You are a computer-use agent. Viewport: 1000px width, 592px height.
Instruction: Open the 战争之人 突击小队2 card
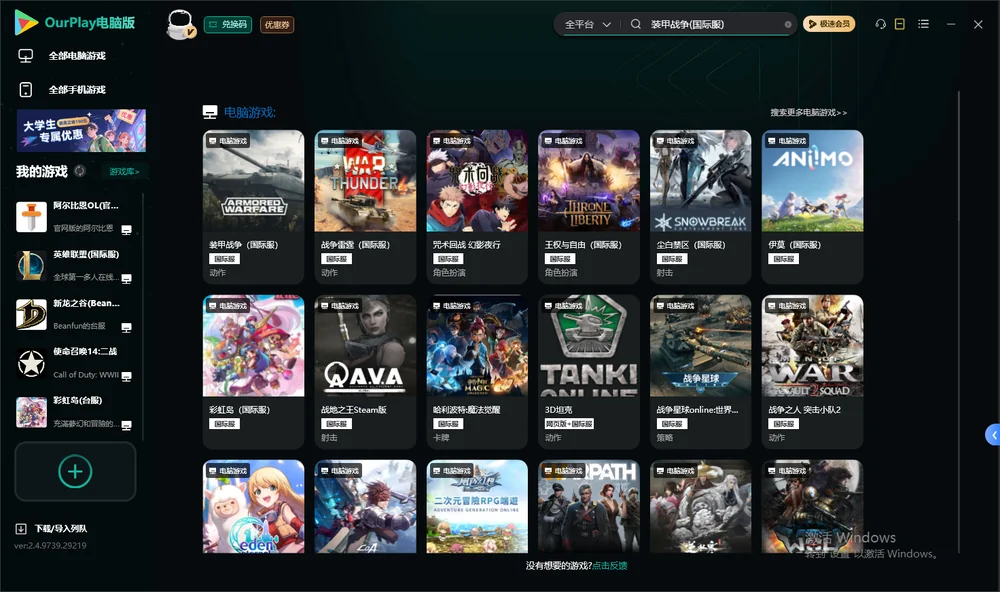pos(812,372)
